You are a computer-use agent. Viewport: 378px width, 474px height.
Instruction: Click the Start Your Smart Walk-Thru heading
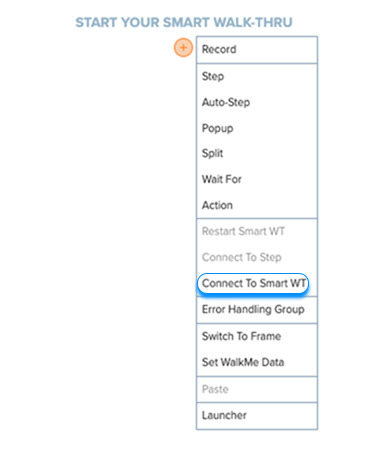pyautogui.click(x=184, y=23)
